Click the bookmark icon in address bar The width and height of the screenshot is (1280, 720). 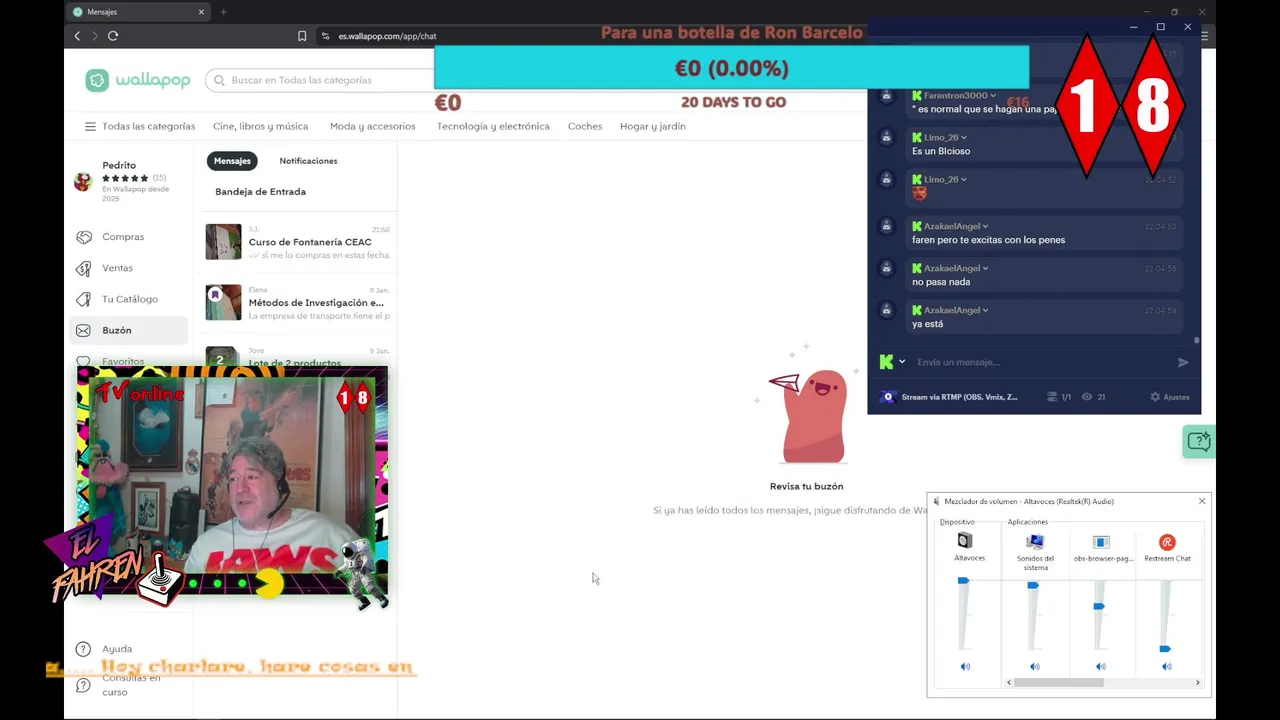click(x=302, y=36)
